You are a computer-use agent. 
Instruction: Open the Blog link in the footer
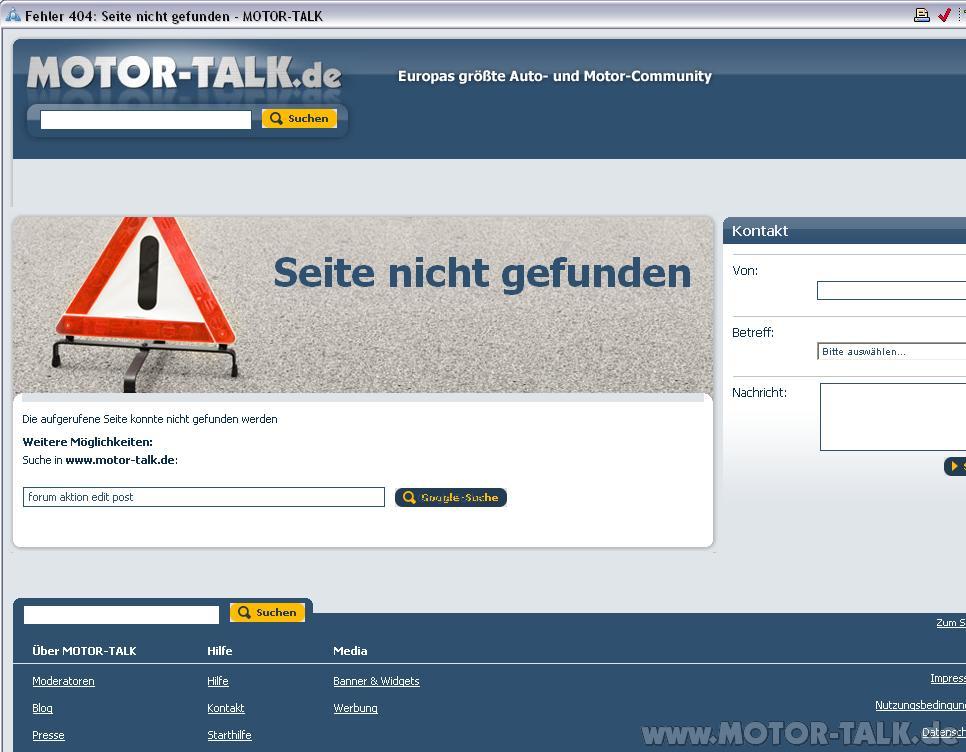[43, 708]
